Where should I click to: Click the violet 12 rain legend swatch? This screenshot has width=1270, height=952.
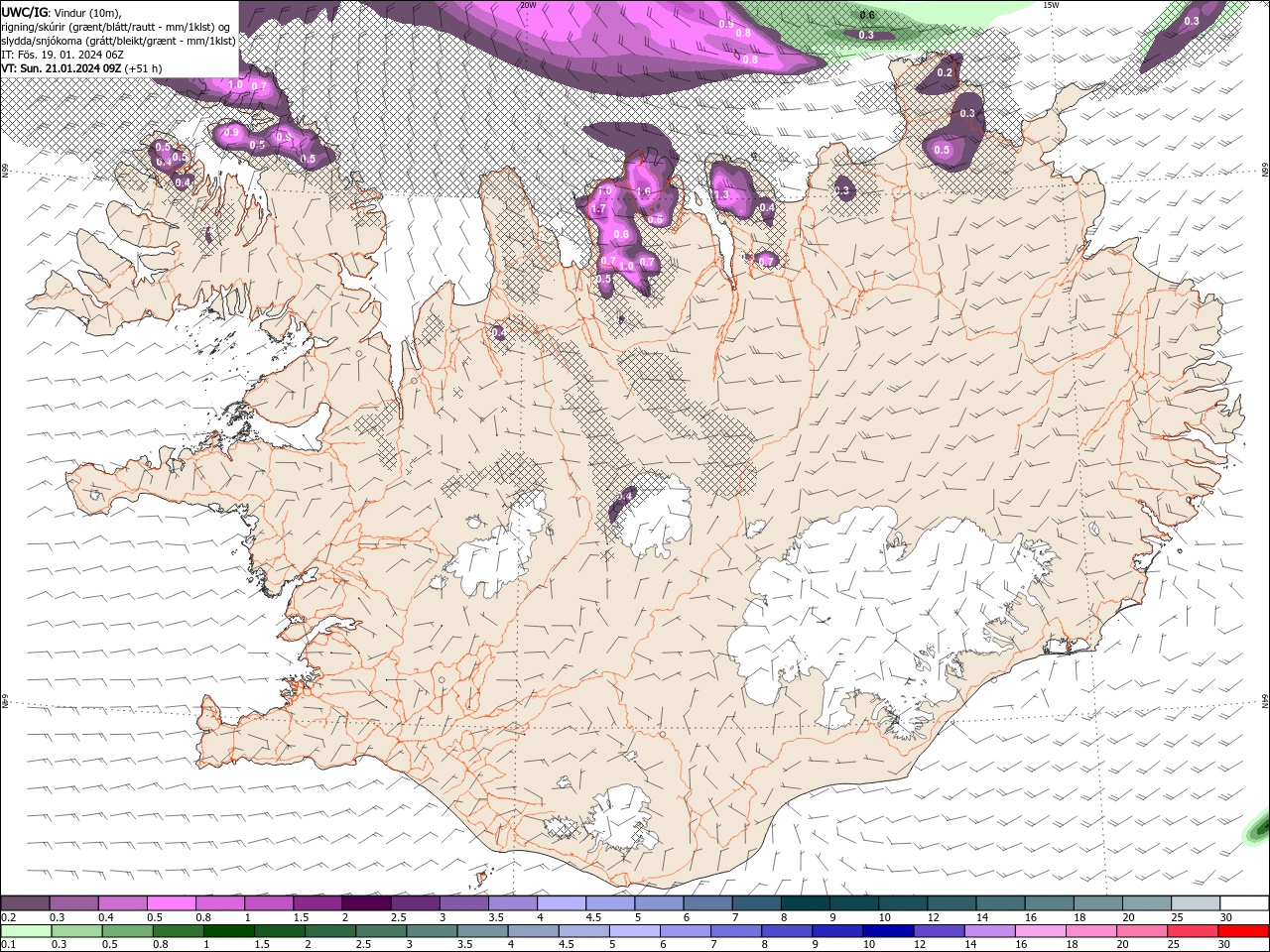939,931
